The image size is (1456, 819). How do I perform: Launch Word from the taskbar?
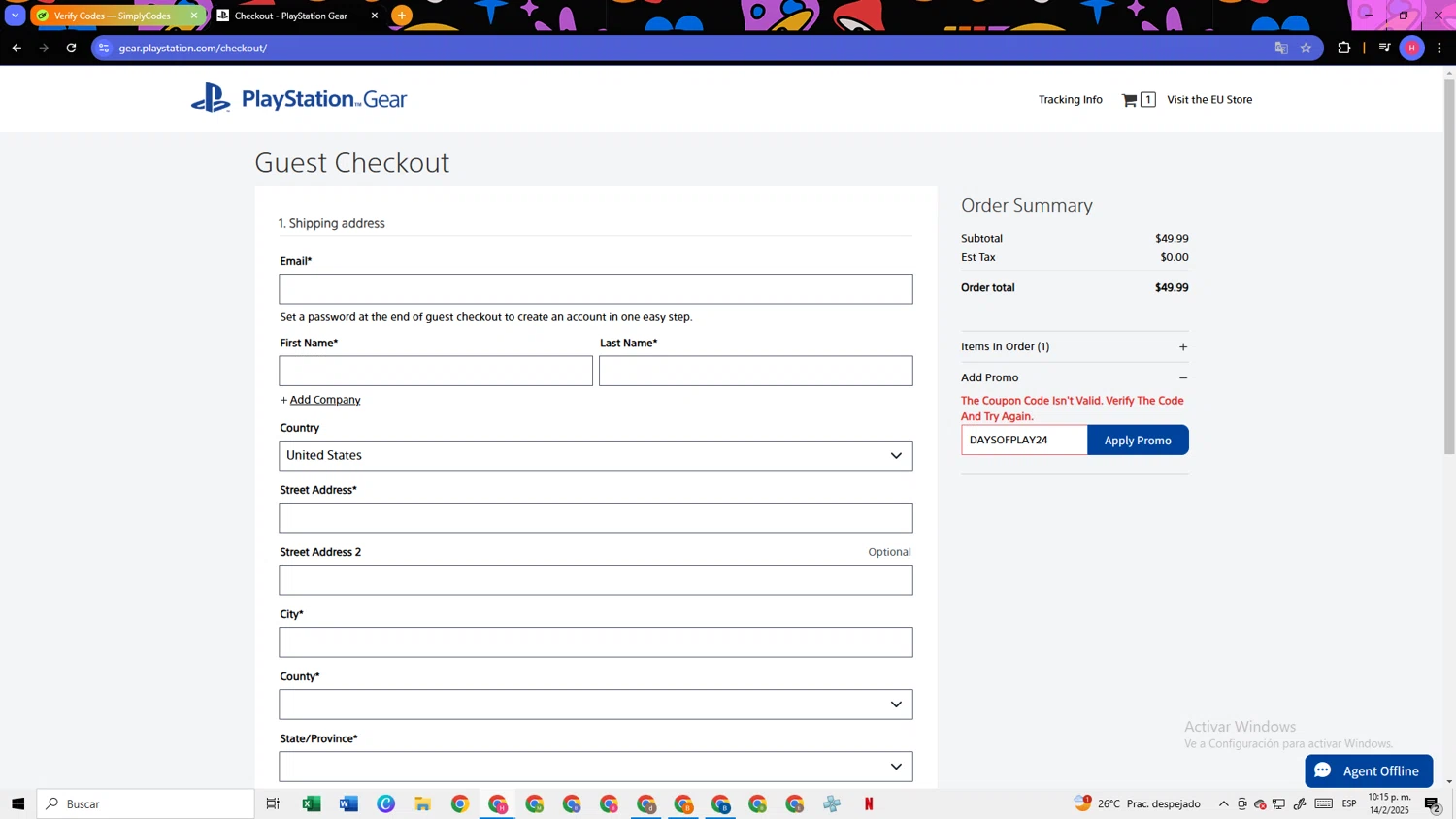pyautogui.click(x=348, y=803)
